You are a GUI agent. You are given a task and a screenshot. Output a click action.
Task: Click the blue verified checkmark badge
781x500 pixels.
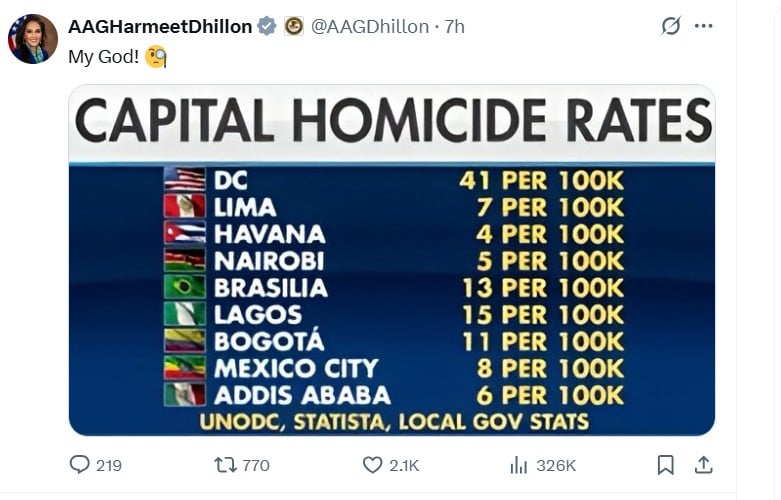pos(267,26)
